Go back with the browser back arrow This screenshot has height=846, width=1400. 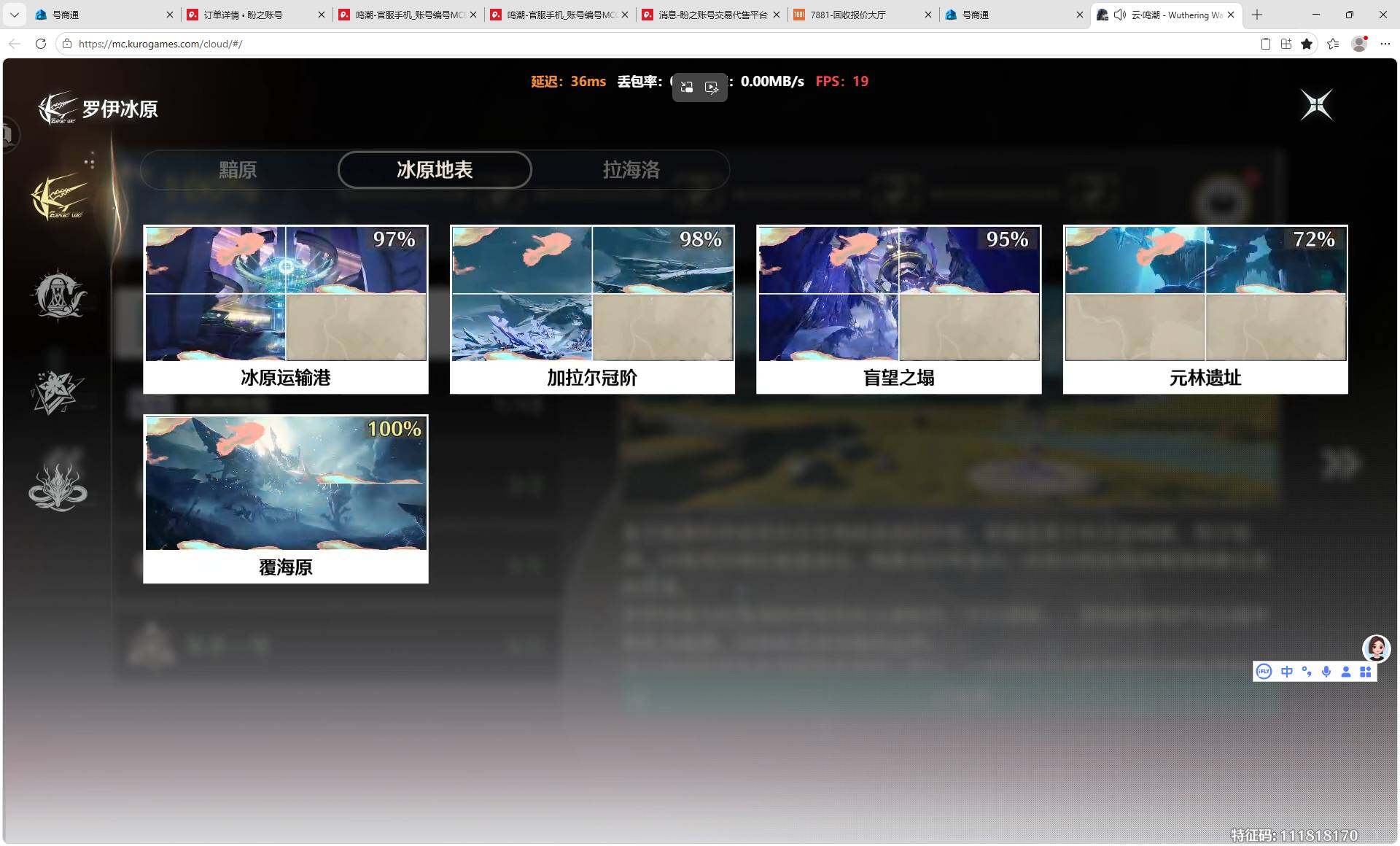point(15,44)
